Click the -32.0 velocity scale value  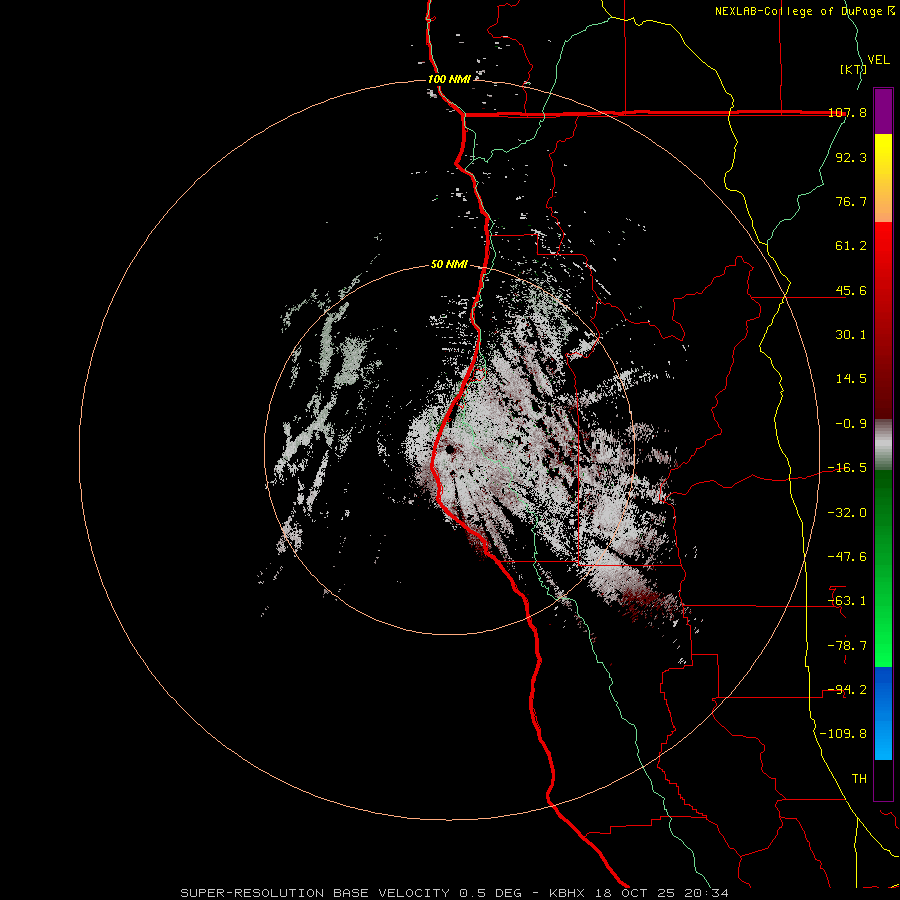(x=847, y=513)
